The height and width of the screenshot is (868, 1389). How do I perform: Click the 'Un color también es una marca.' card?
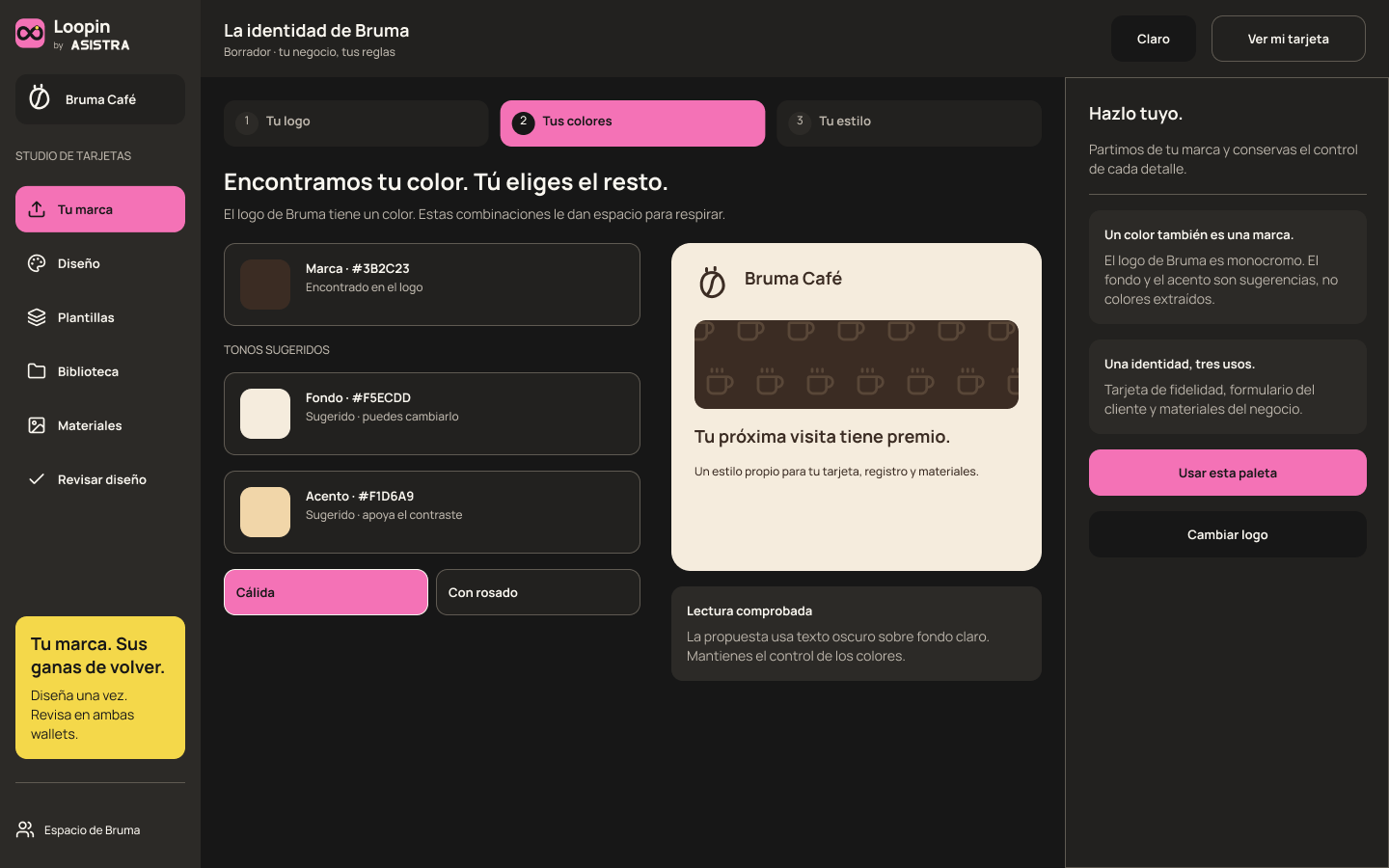coord(1228,267)
